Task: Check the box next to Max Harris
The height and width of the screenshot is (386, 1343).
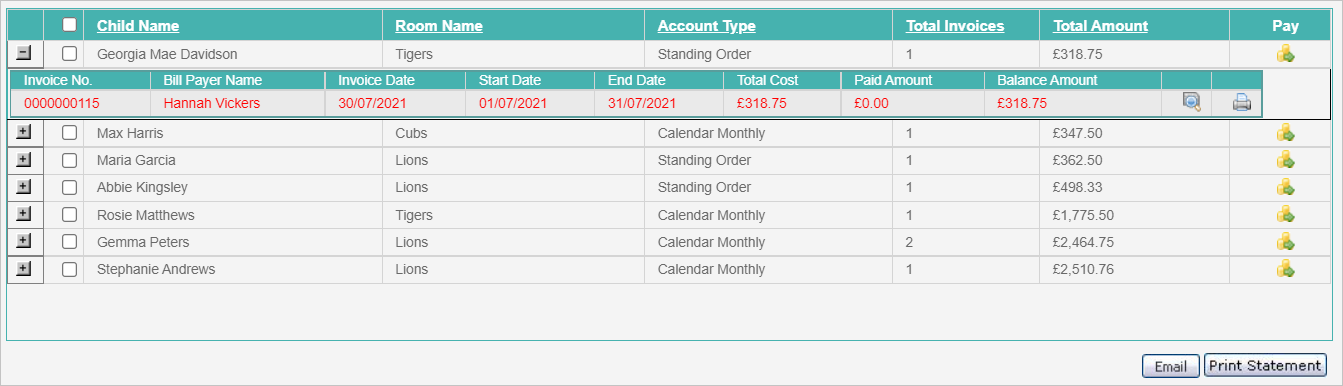Action: [x=69, y=133]
